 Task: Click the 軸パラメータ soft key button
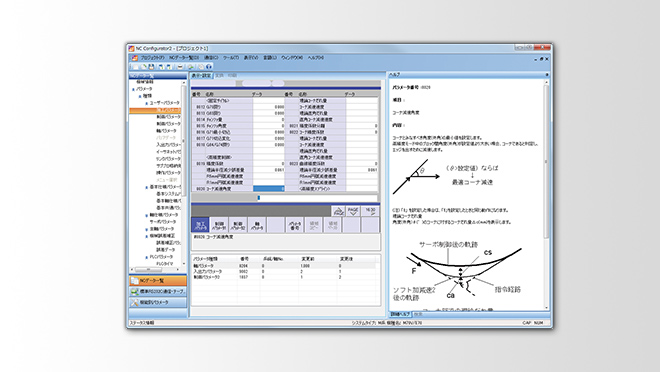coord(257,225)
